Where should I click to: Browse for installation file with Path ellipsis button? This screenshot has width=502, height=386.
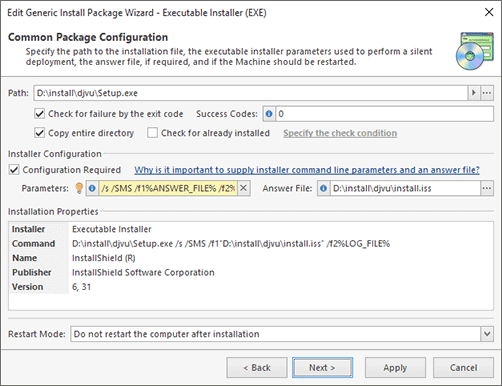487,93
